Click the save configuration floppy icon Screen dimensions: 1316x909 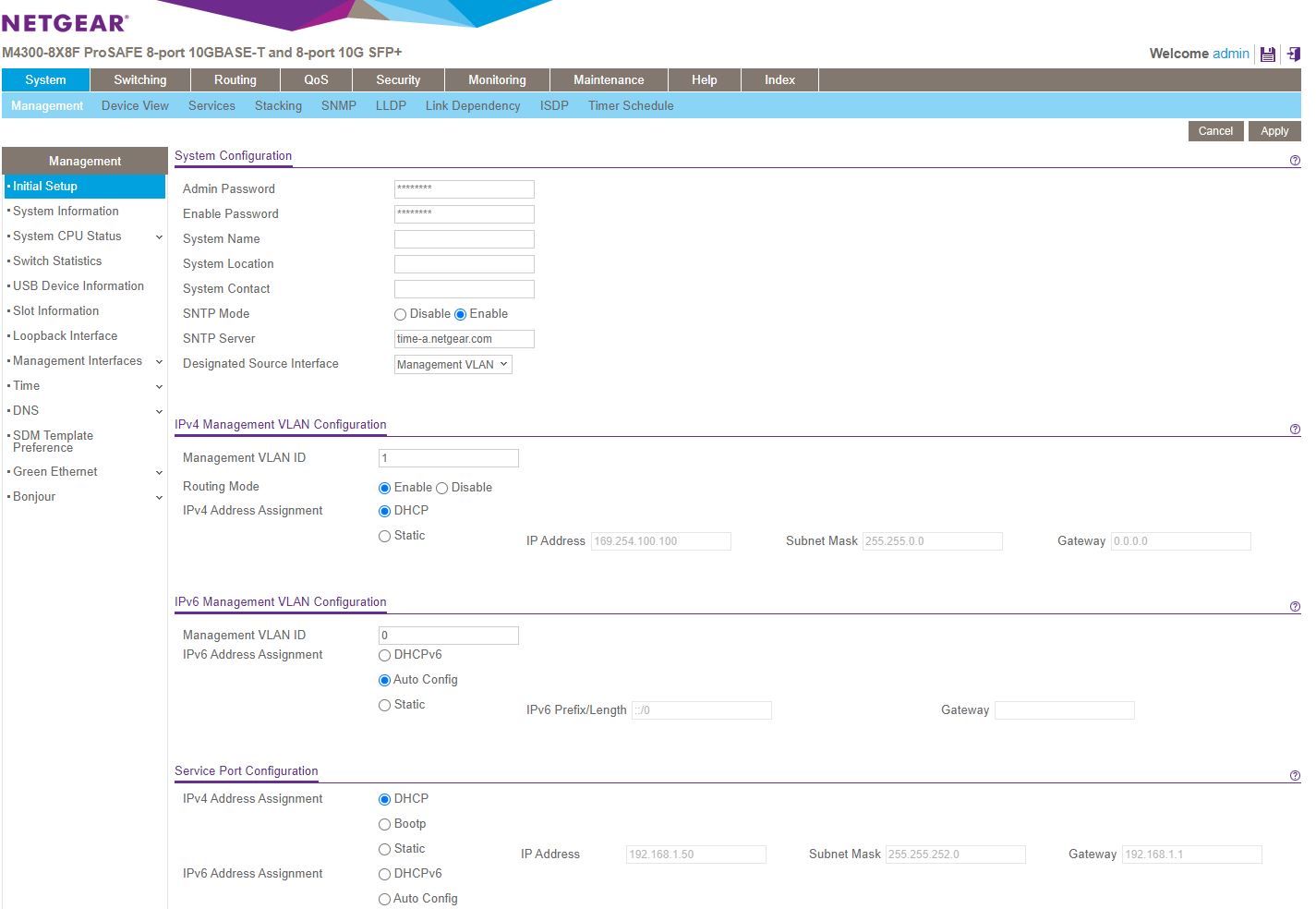coord(1268,55)
